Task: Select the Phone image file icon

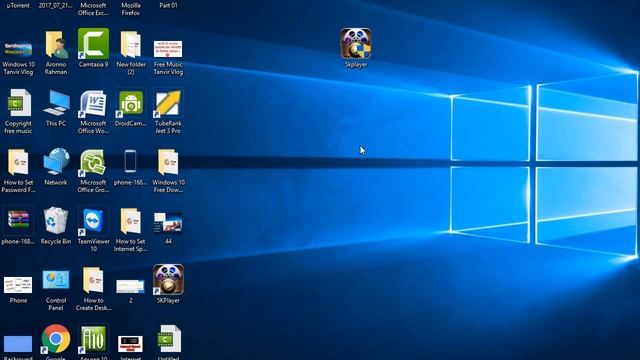Action: pyautogui.click(x=18, y=284)
